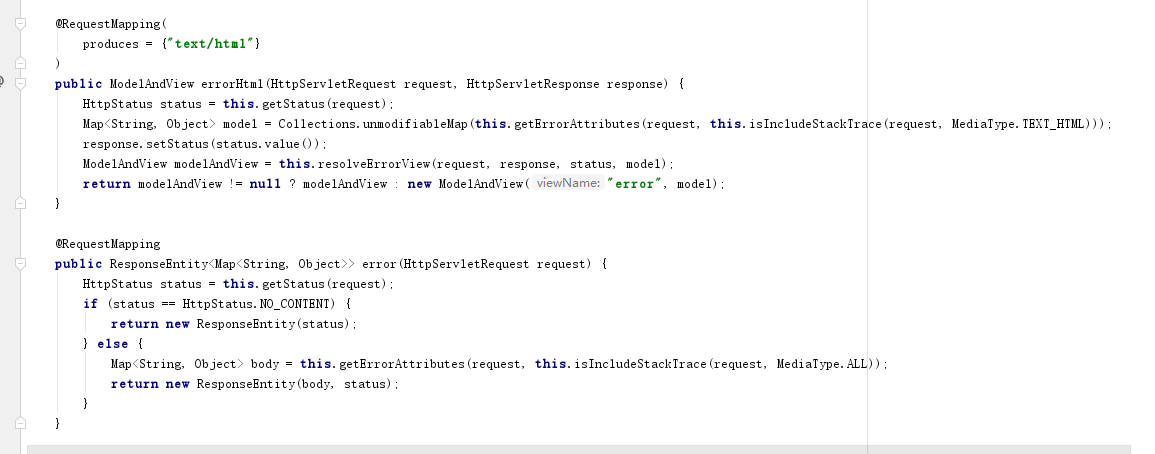This screenshot has height=454, width=1155.
Task: Click getStatus call inside the errorHtml method
Action: 294,104
